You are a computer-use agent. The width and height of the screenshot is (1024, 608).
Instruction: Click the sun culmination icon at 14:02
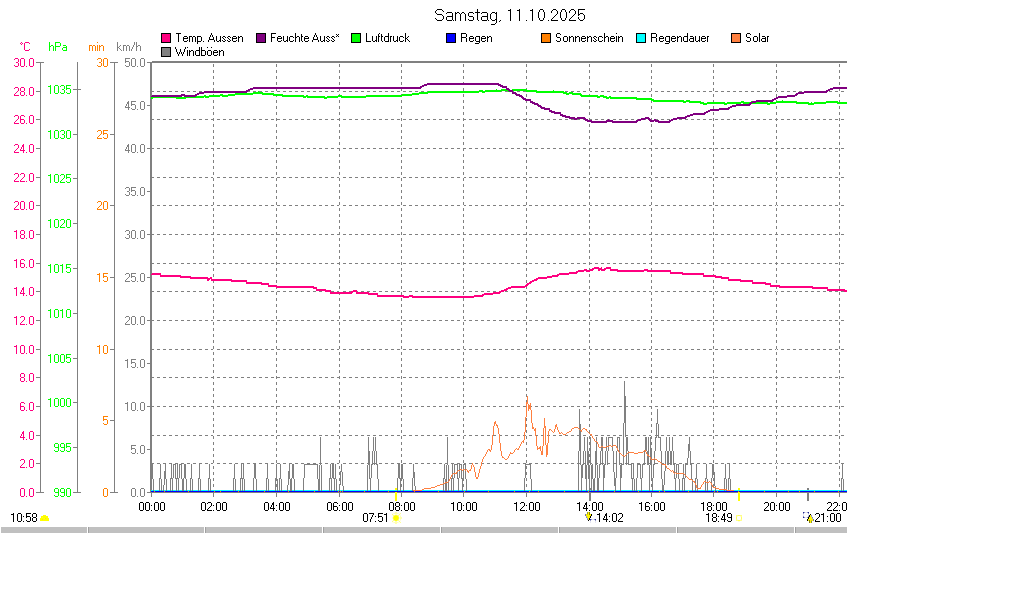(589, 517)
